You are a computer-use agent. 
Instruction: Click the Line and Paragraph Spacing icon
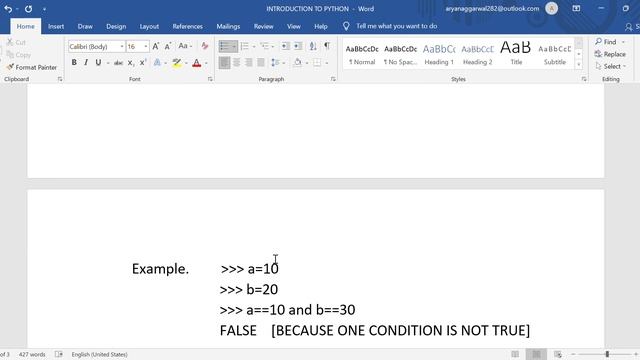[276, 63]
